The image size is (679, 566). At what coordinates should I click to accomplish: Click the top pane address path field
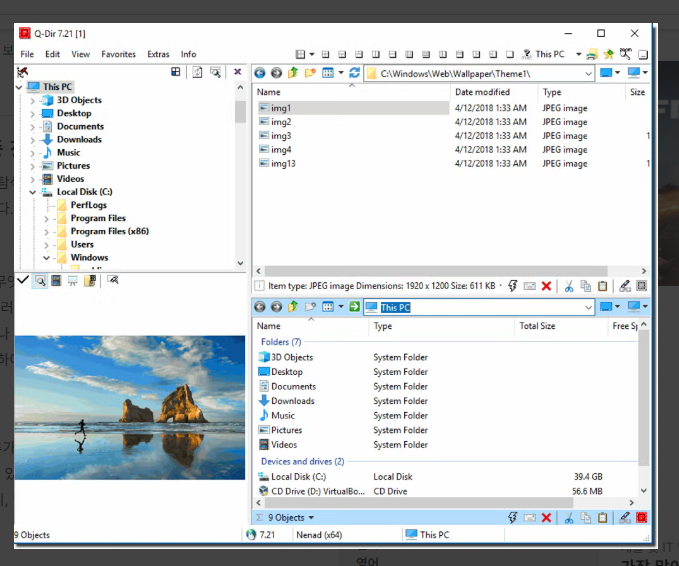coord(478,74)
